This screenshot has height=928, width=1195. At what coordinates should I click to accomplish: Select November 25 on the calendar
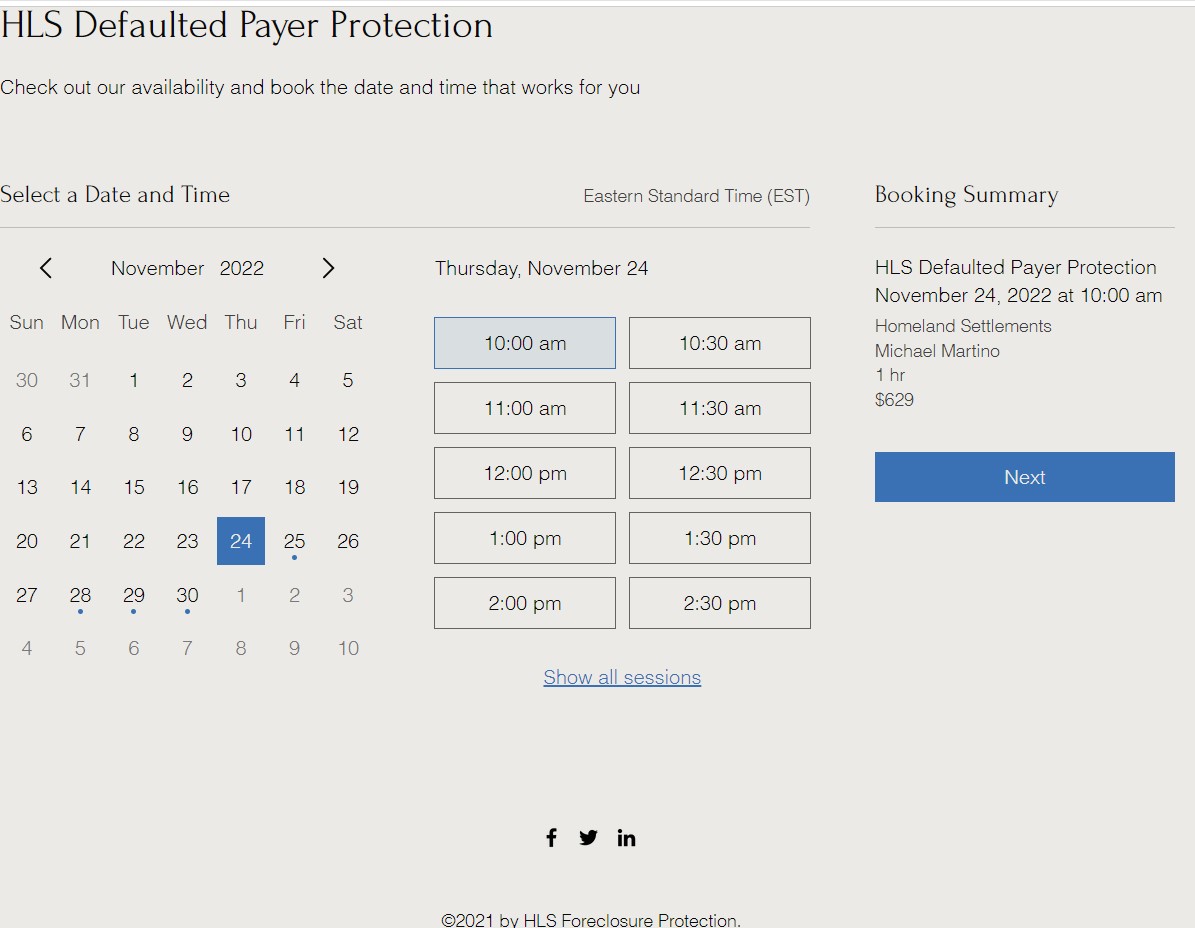coord(294,541)
